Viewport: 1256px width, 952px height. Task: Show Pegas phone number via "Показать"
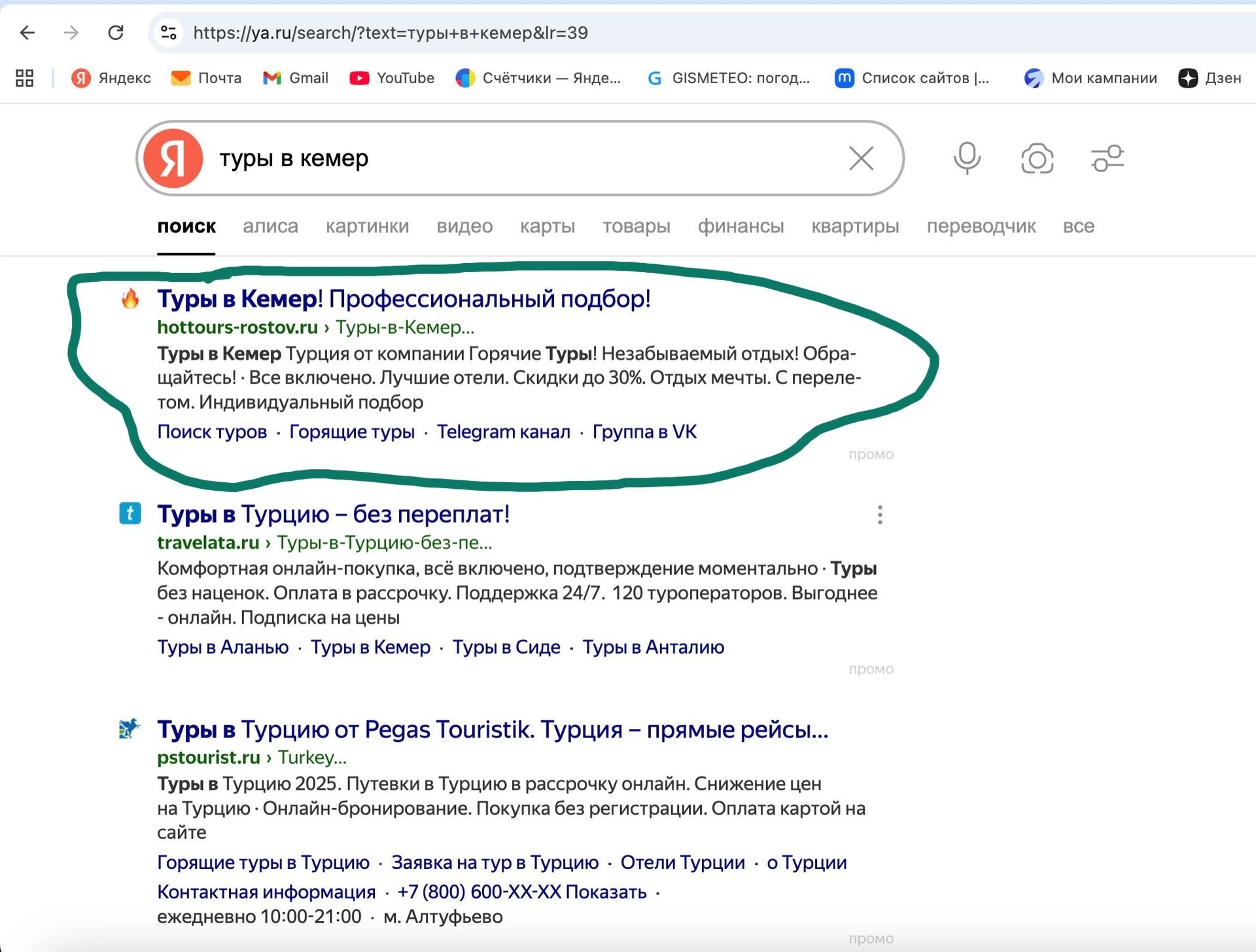(x=606, y=892)
